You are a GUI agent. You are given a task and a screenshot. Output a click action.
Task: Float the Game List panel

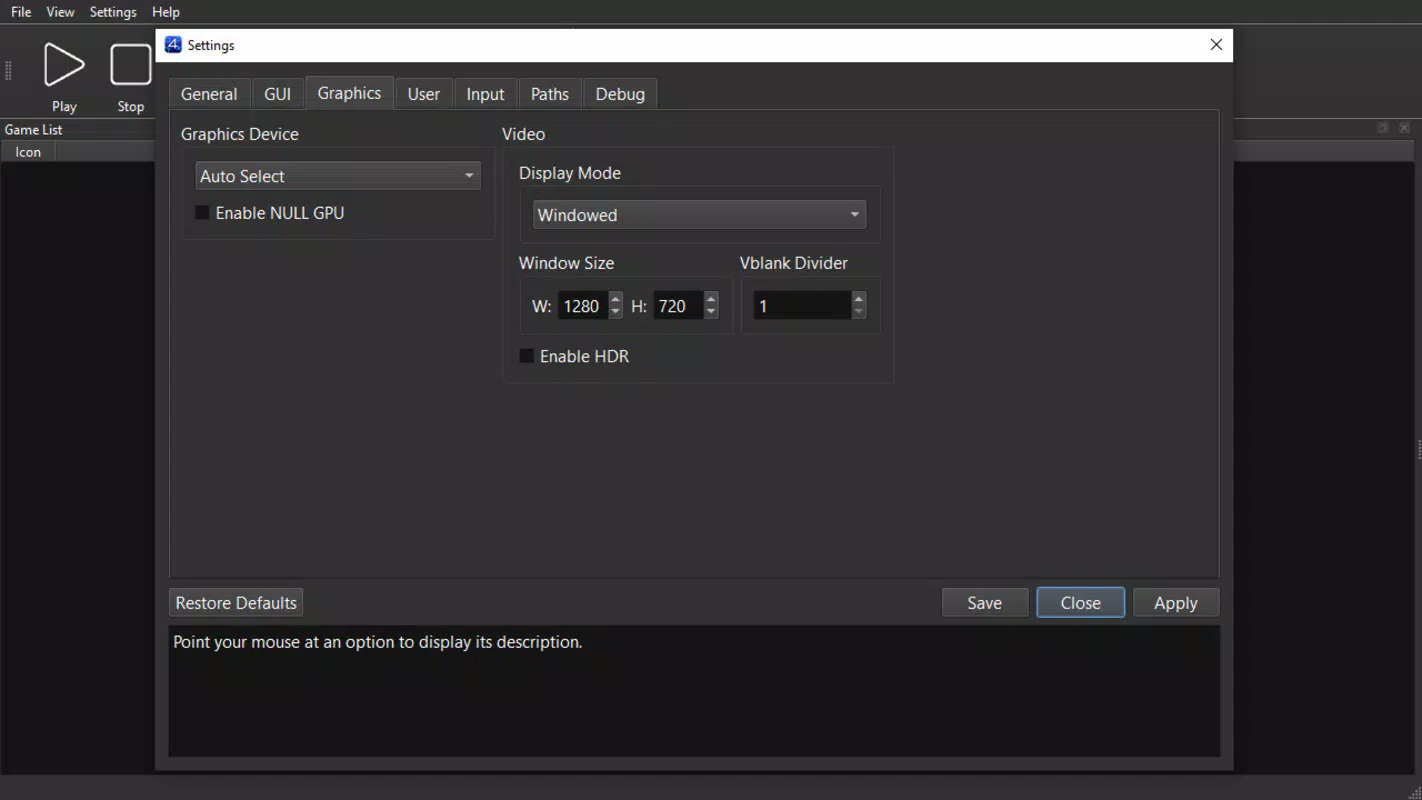pos(1383,128)
